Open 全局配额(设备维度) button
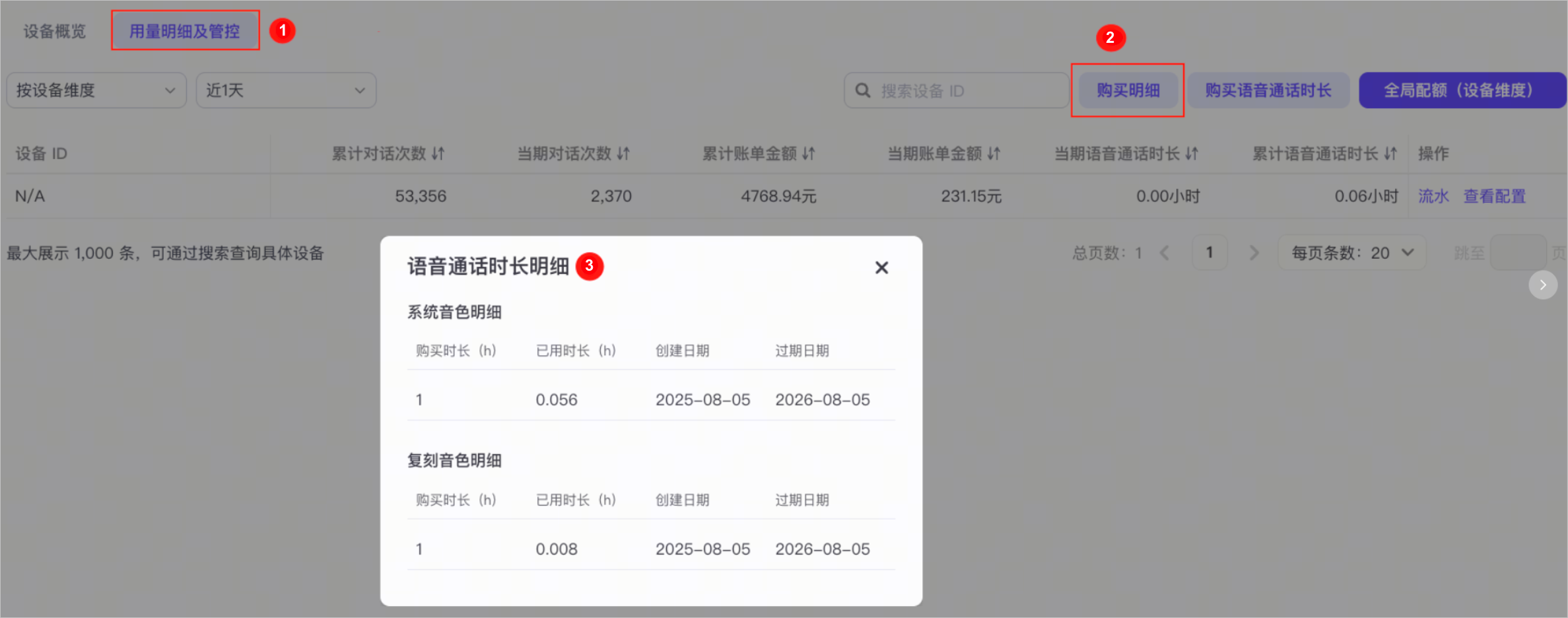This screenshot has height=618, width=1568. 1460,90
